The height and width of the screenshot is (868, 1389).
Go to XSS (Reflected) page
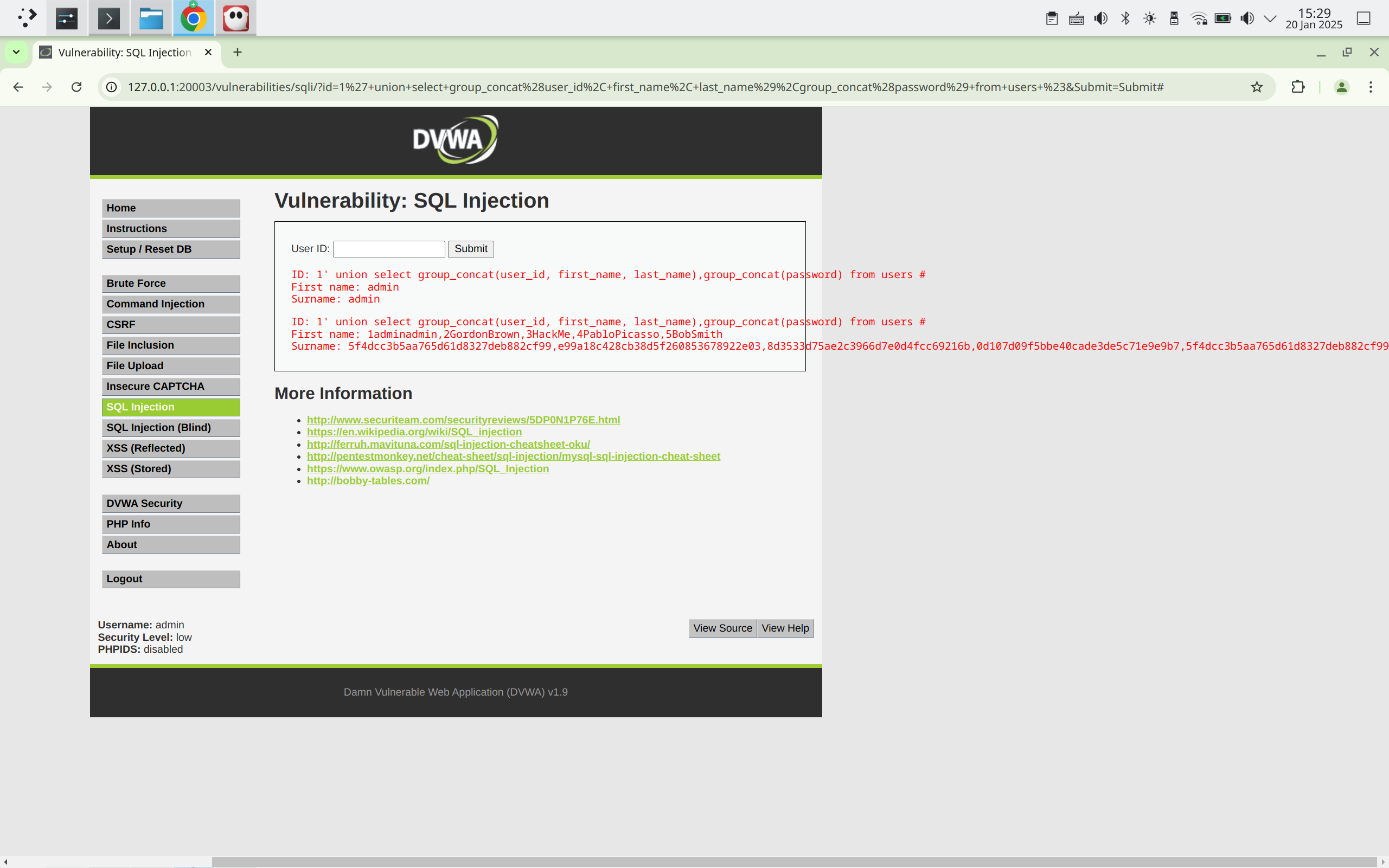170,448
